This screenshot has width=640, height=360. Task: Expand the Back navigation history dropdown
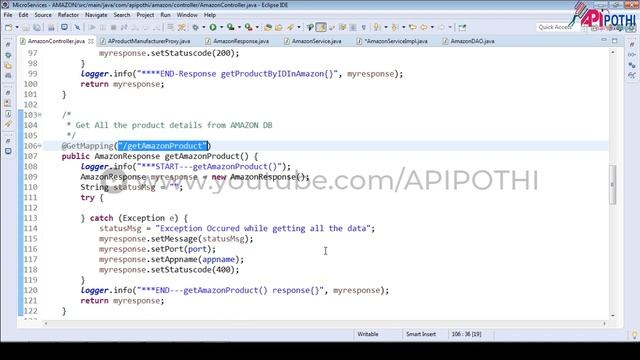coord(432,27)
